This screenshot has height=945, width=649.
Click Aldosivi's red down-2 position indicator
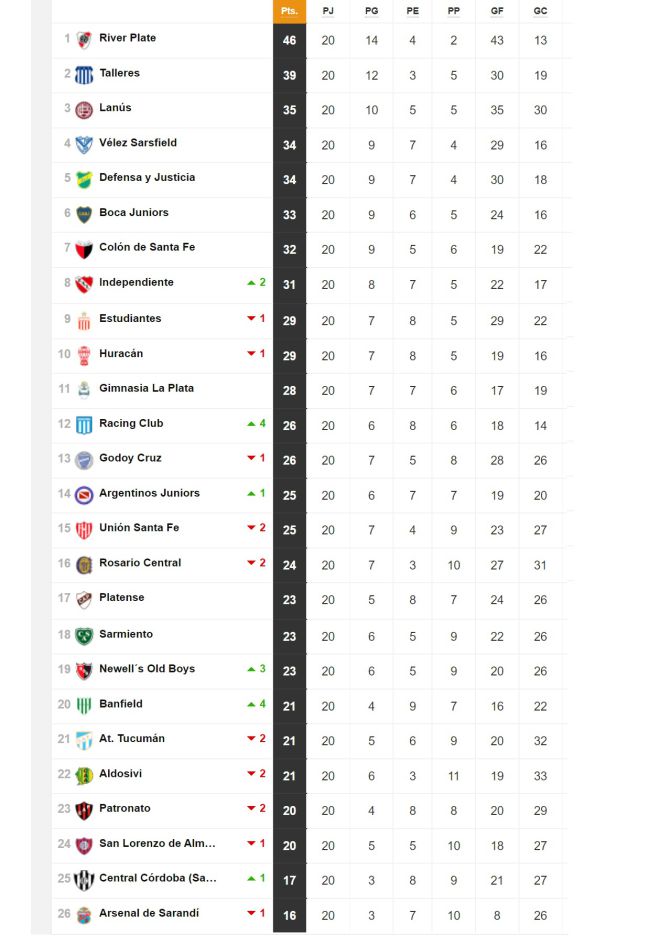(257, 773)
